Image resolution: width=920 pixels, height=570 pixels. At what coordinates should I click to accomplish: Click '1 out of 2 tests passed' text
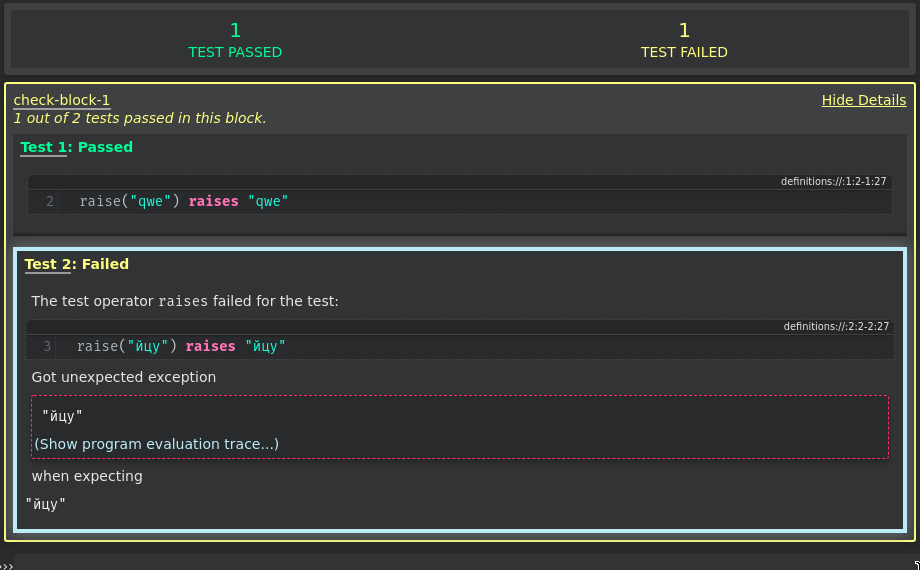pyautogui.click(x=140, y=118)
